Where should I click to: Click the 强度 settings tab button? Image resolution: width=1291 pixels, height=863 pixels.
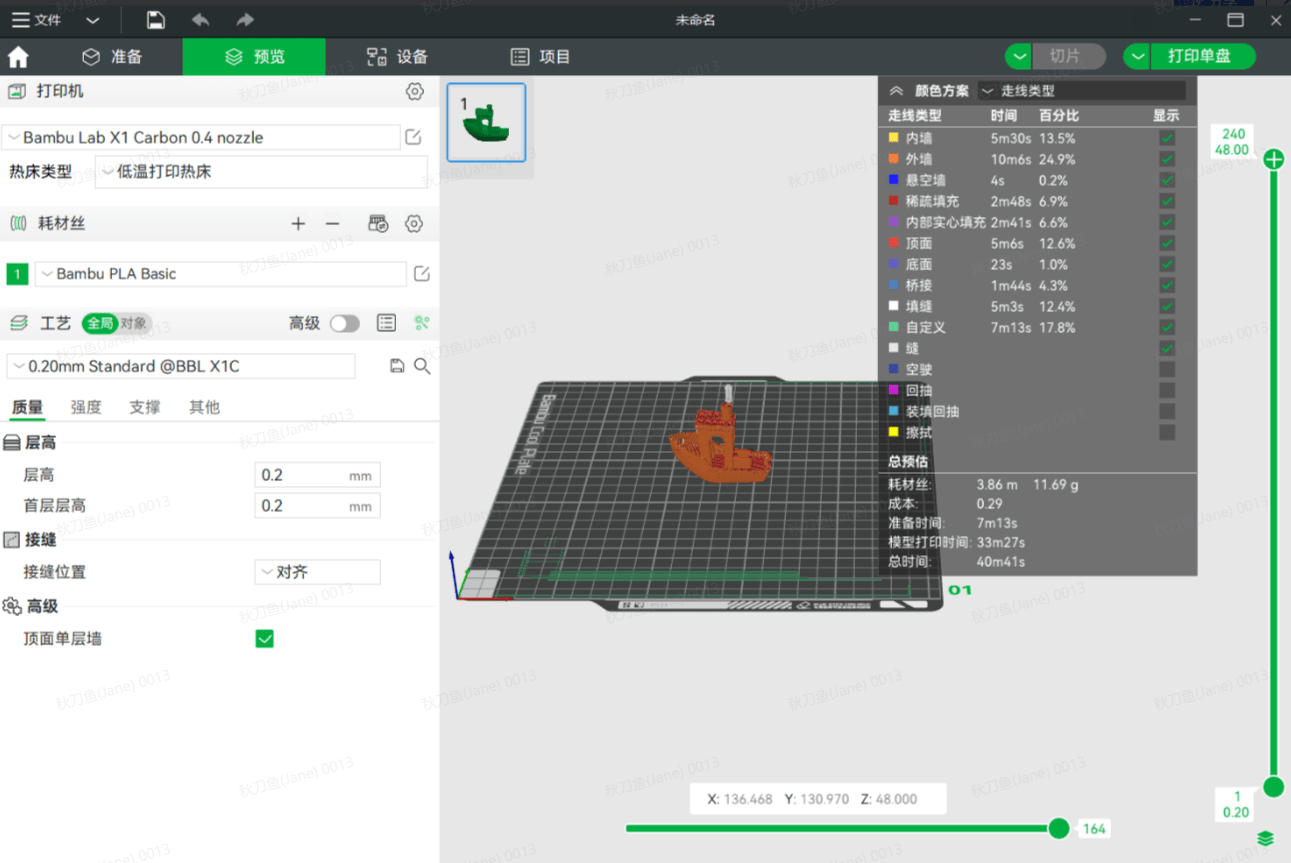86,407
